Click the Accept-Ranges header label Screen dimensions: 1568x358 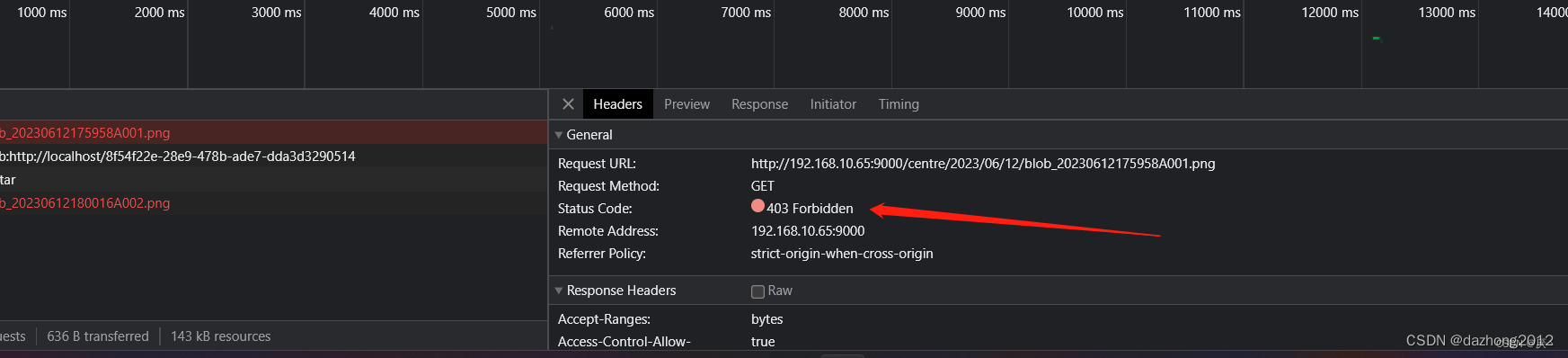(604, 319)
